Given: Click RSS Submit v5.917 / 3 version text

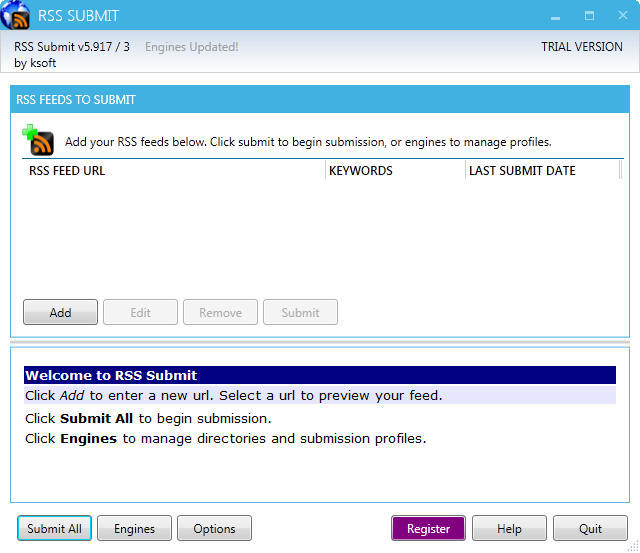Looking at the screenshot, I should click(x=72, y=47).
